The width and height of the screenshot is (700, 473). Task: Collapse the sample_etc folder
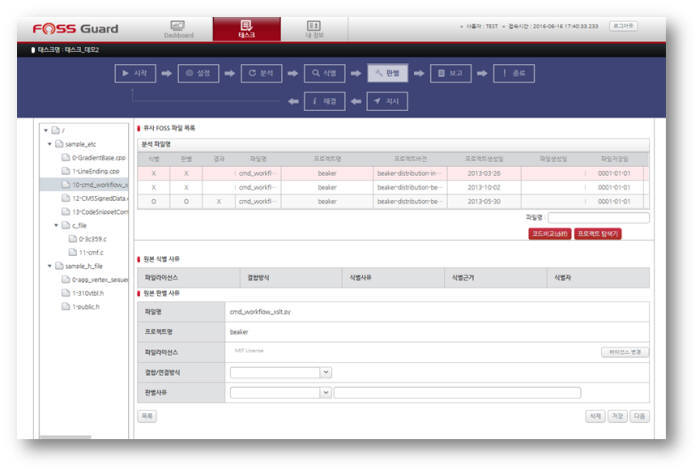tap(48, 144)
